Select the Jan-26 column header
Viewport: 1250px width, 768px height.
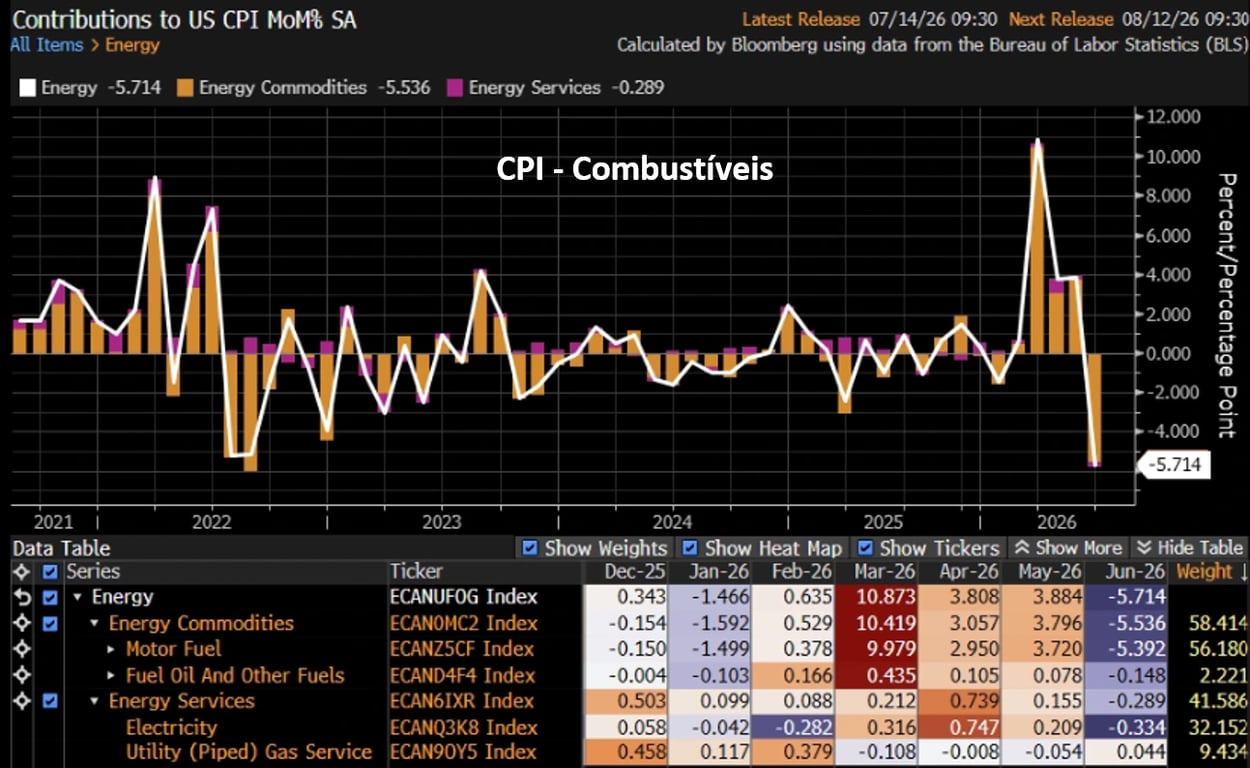(719, 572)
